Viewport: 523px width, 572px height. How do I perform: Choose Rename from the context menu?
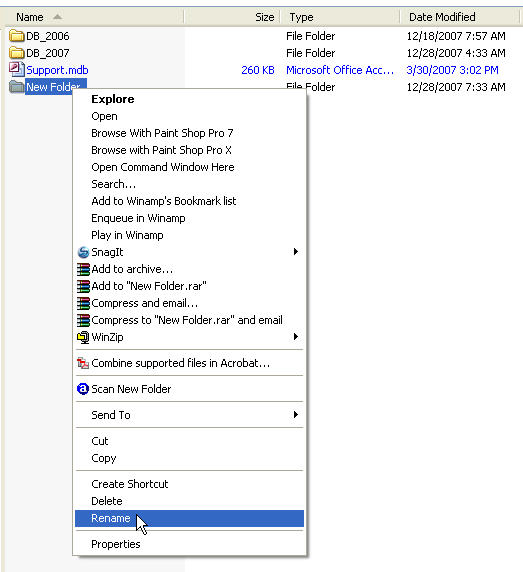(x=190, y=518)
